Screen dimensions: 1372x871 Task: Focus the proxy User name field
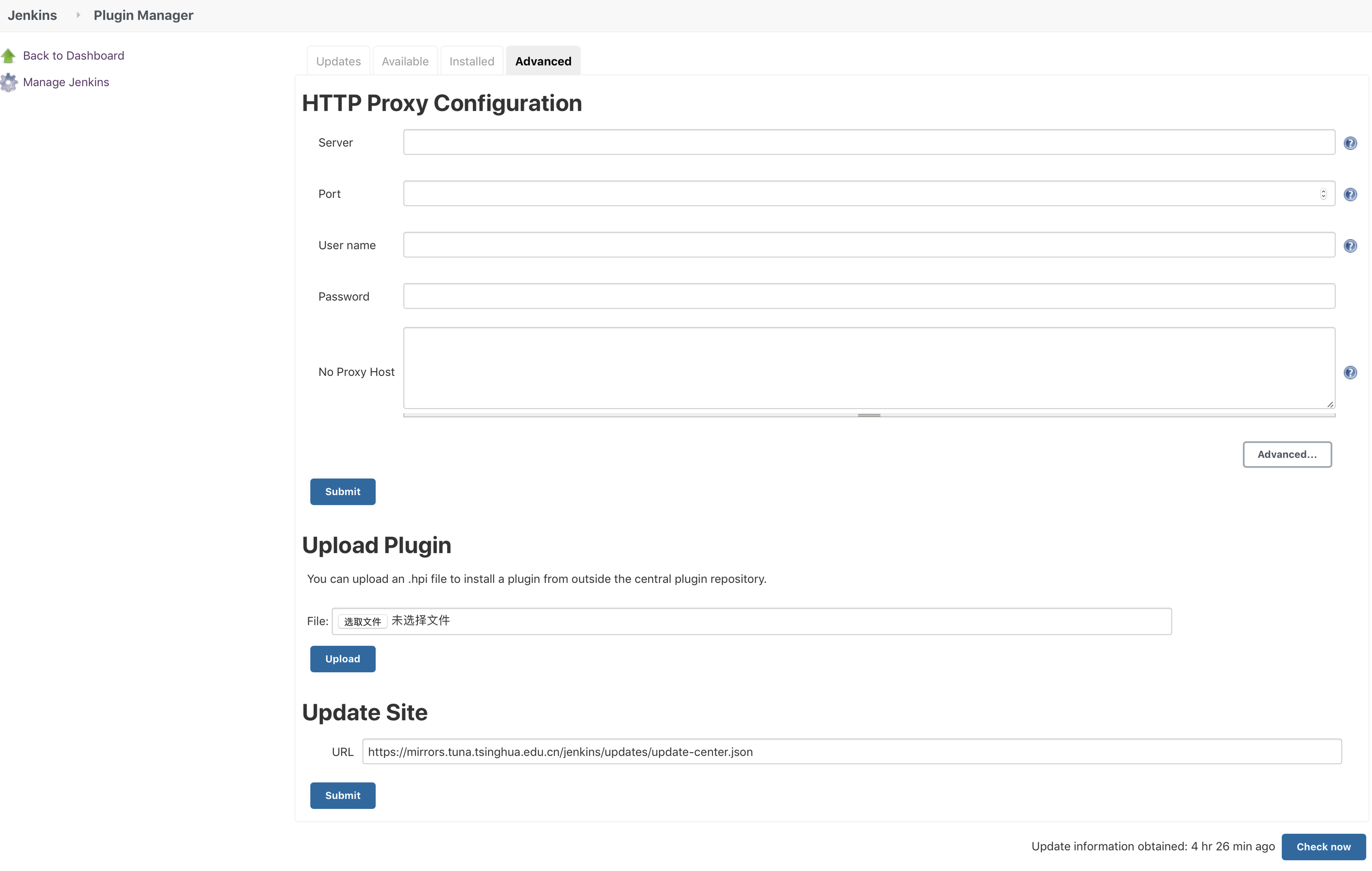click(869, 245)
